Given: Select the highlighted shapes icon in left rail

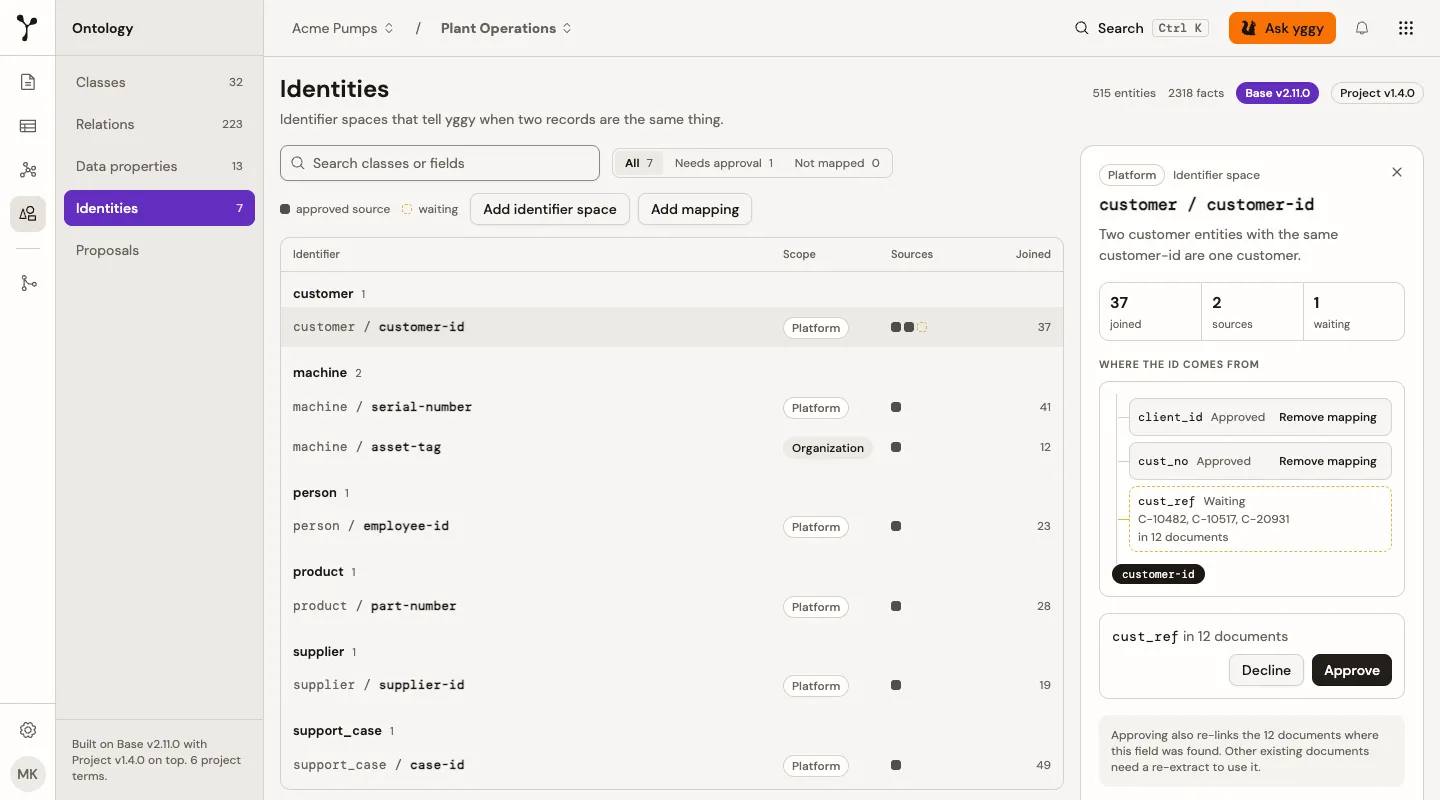Looking at the screenshot, I should (28, 214).
